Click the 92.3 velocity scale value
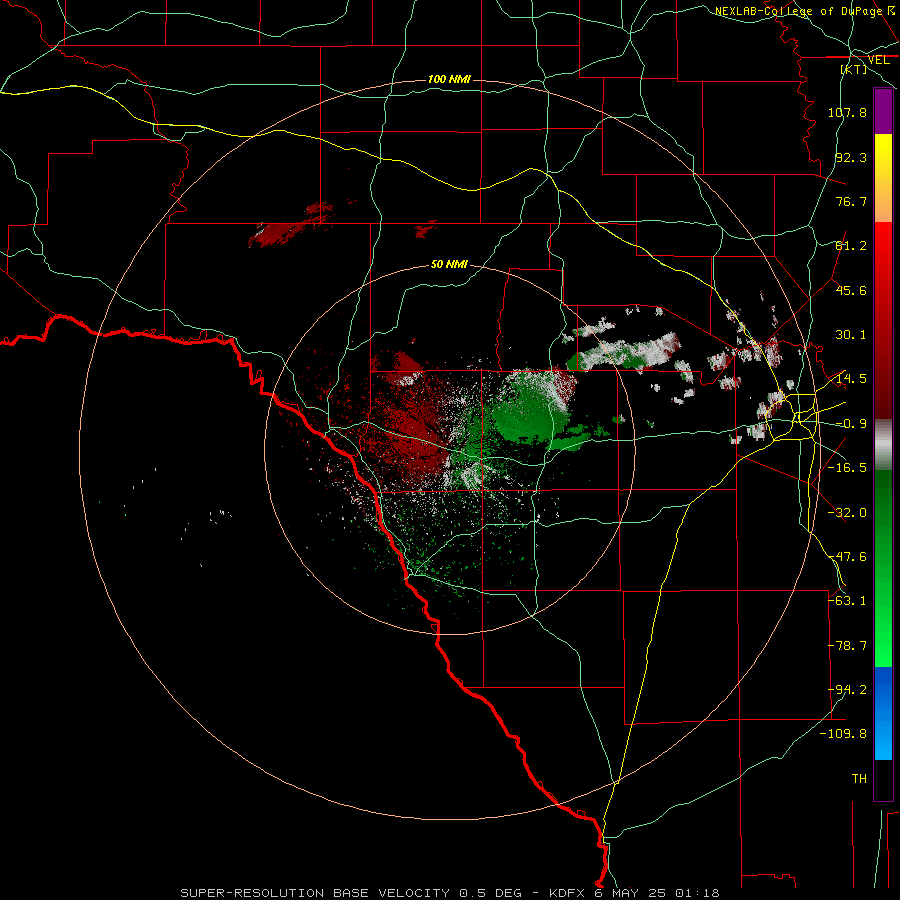 click(851, 157)
